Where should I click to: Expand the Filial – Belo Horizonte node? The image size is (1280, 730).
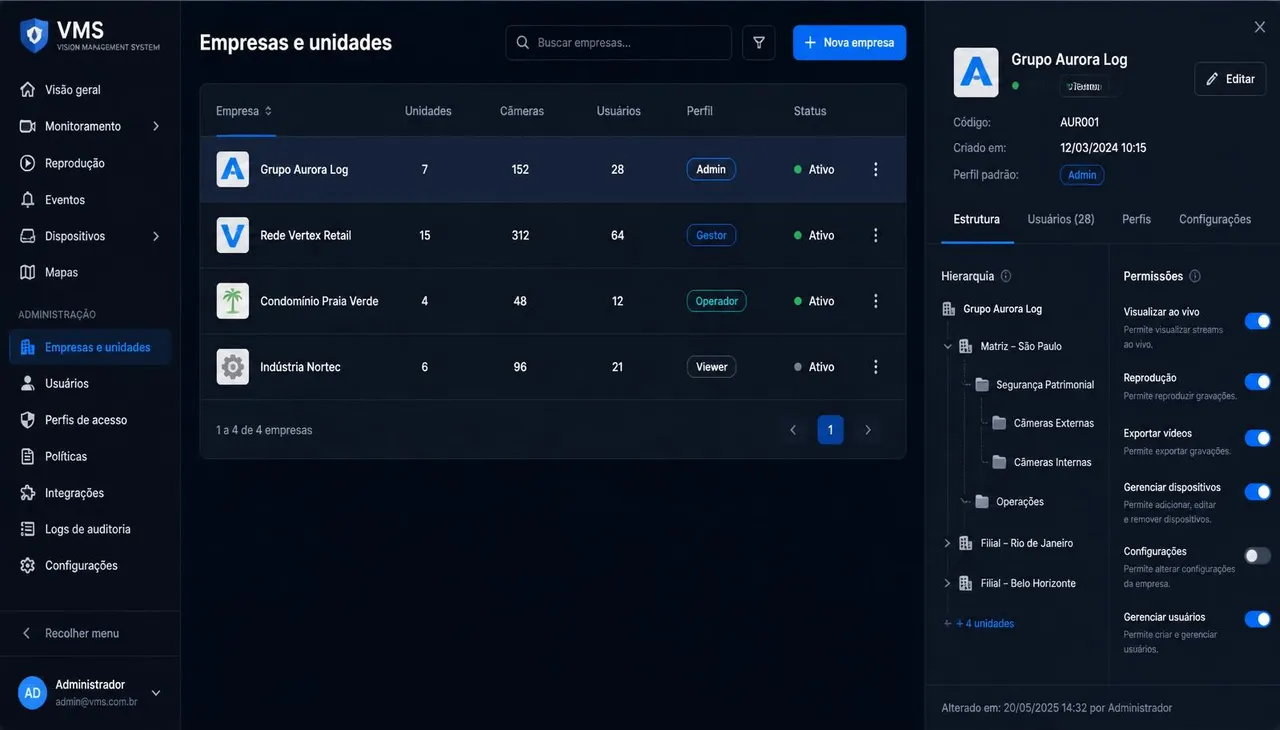pos(948,583)
